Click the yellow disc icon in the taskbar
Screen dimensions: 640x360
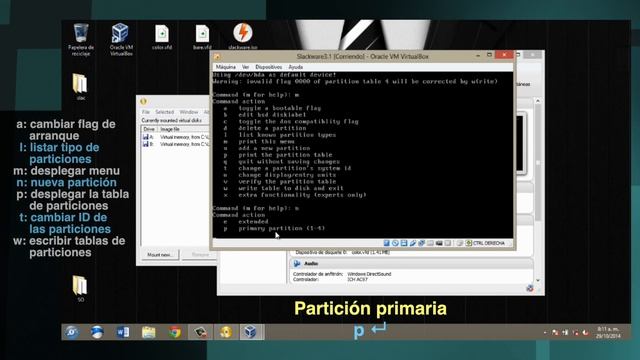(x=226, y=332)
